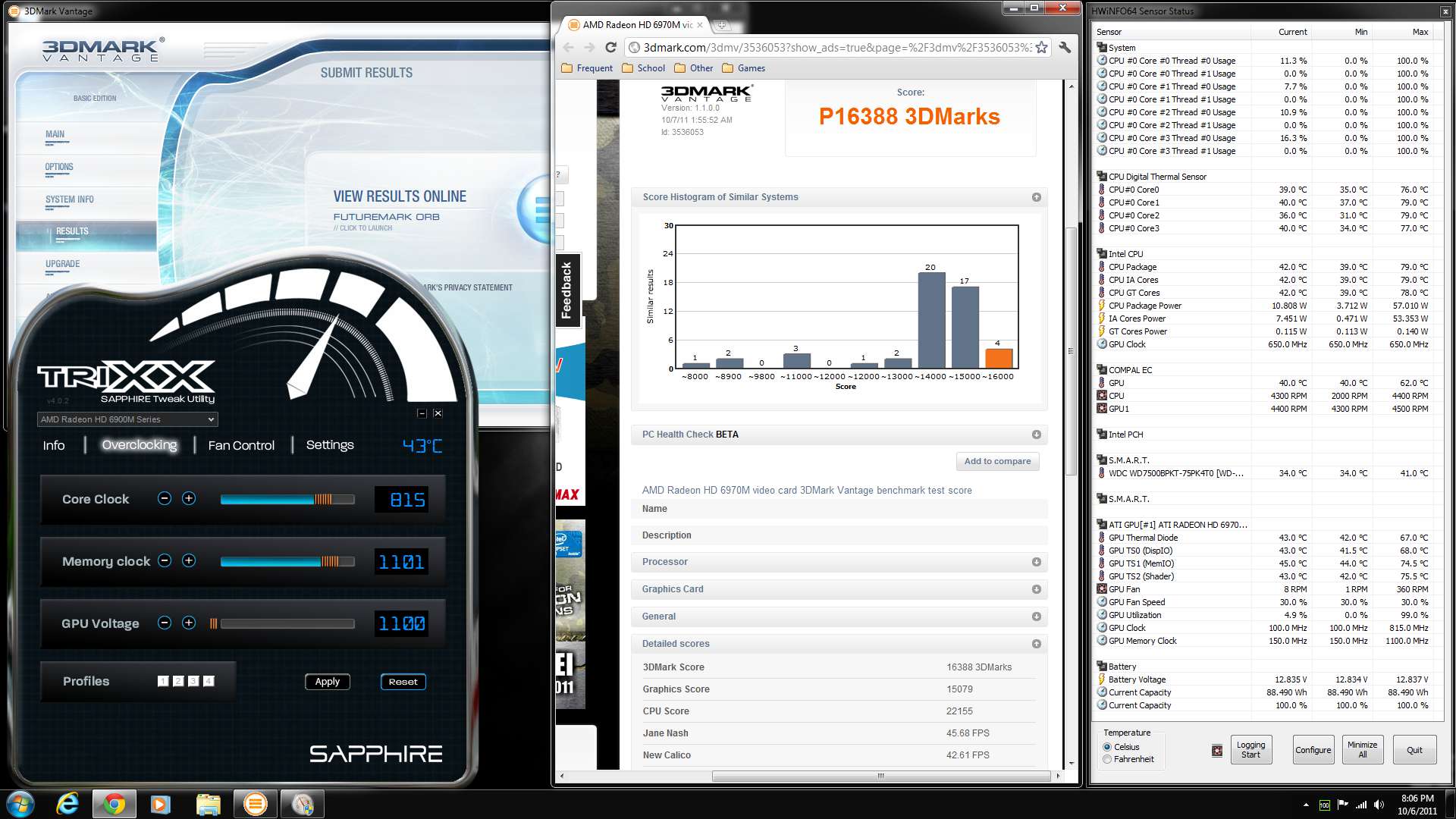1456x819 pixels.
Task: Expand PC Health Check BETA section
Action: click(x=1037, y=435)
